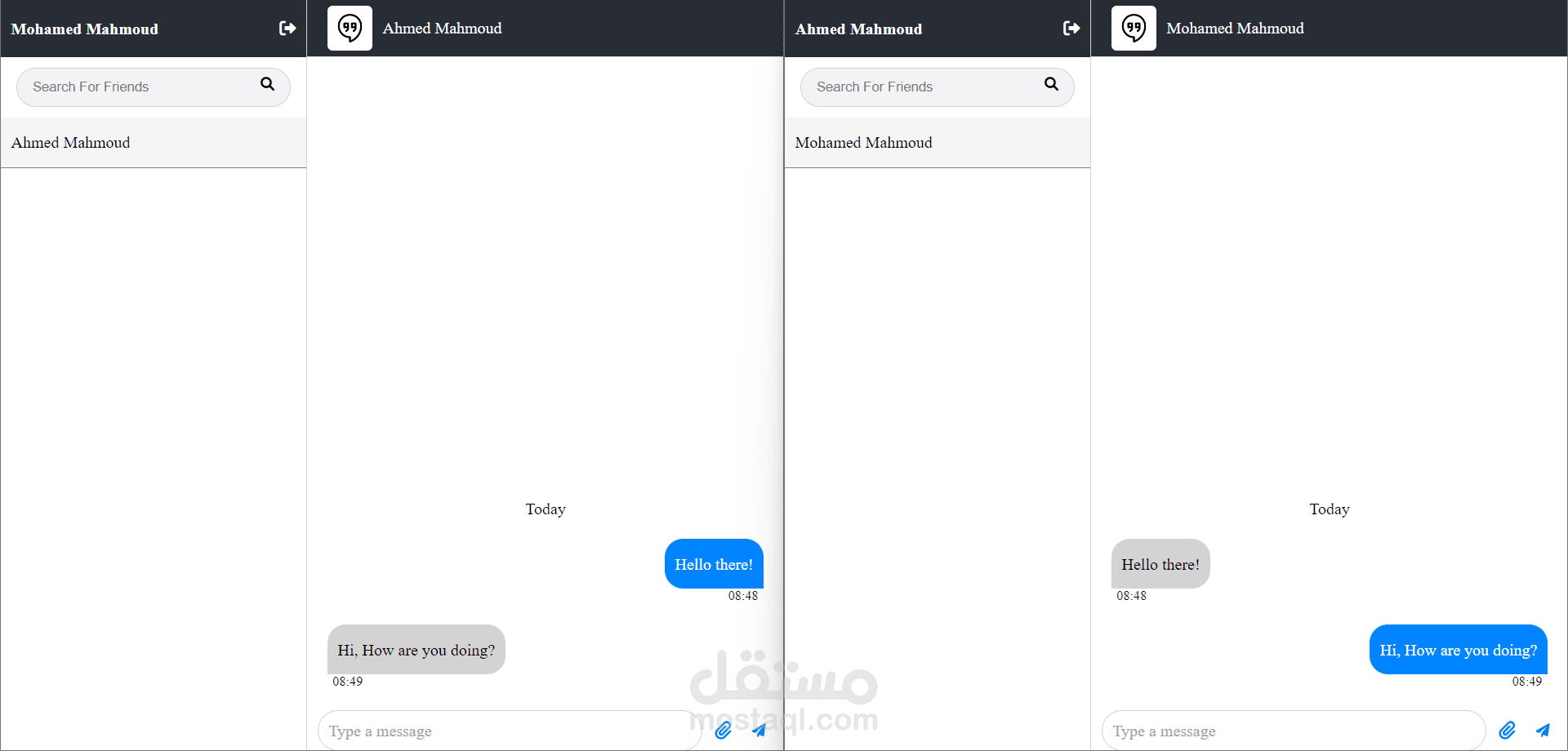Viewport: 1568px width, 751px height.
Task: Click chat avatar icon beside Mohamed Mahmoud header
Action: [1134, 28]
